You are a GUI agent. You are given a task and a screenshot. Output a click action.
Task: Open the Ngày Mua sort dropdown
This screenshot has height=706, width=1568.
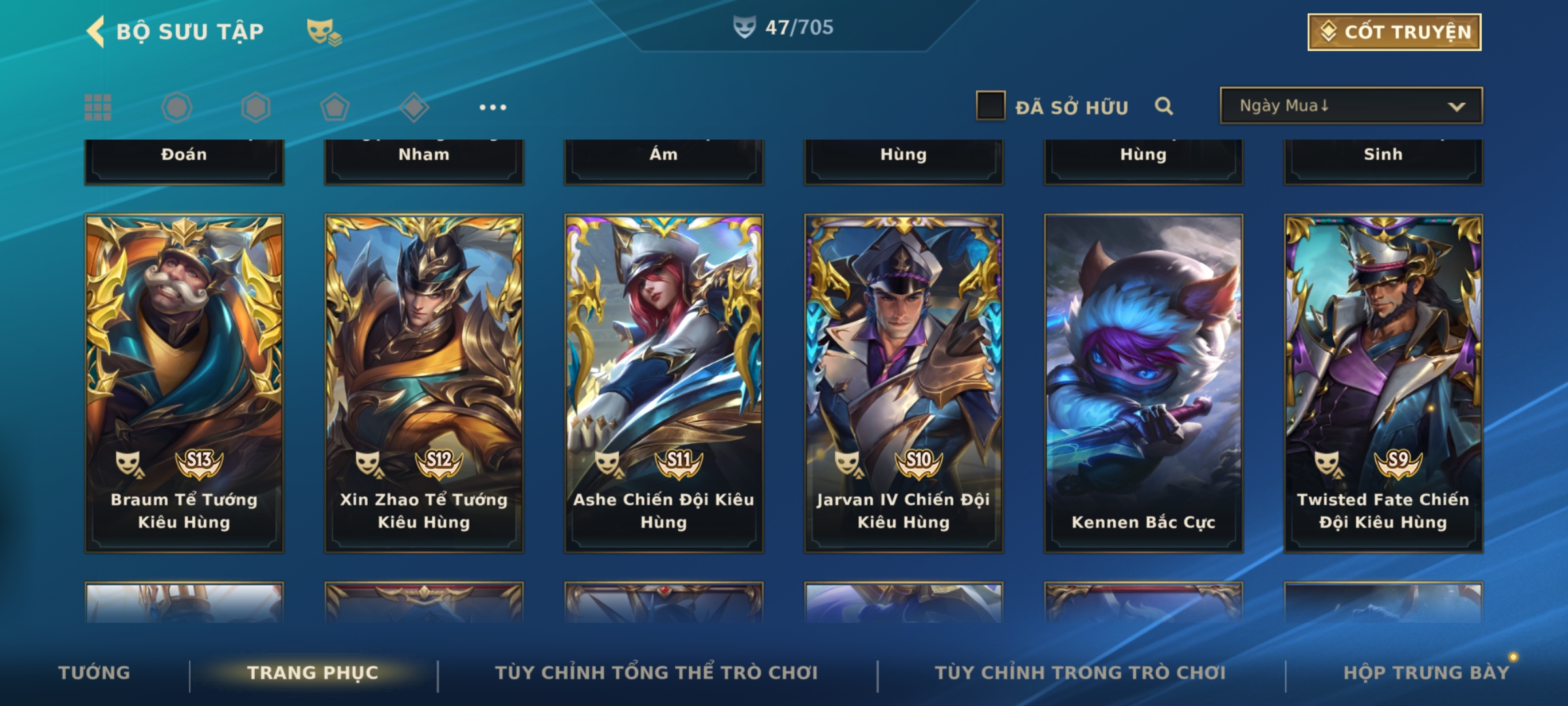(1351, 106)
